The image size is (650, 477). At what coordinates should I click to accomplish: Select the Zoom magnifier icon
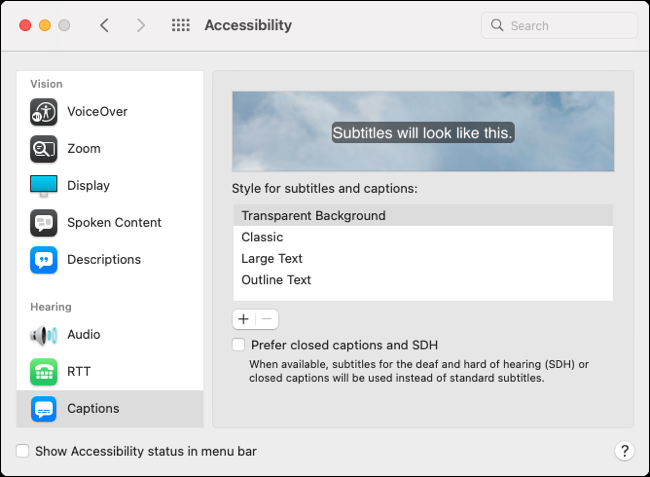44,149
